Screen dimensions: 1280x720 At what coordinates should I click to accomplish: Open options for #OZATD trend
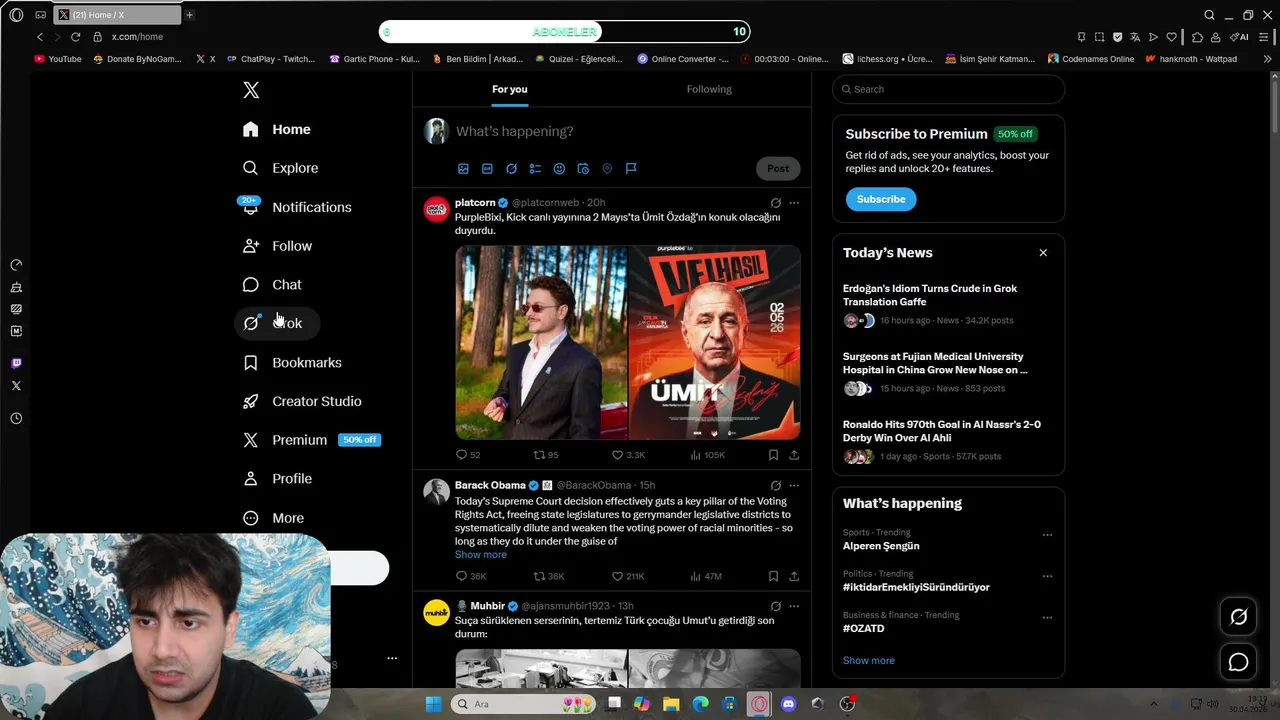tap(1047, 617)
